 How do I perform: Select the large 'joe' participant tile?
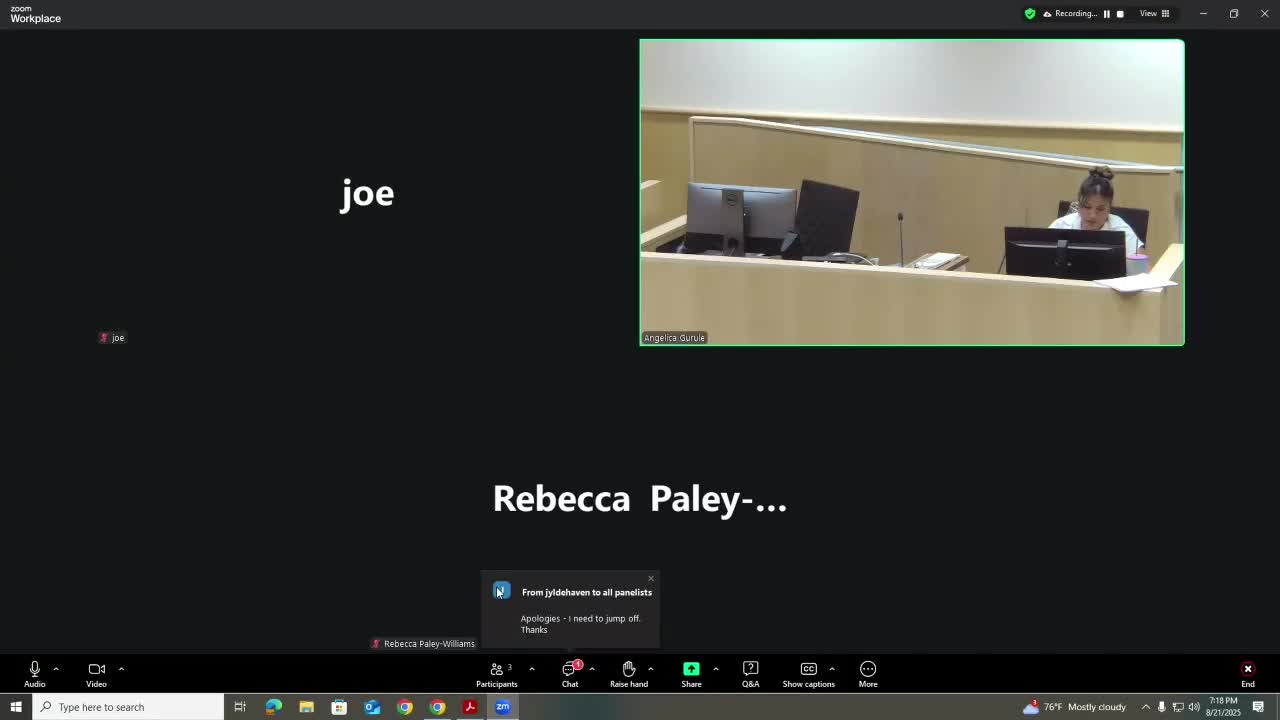pos(368,192)
